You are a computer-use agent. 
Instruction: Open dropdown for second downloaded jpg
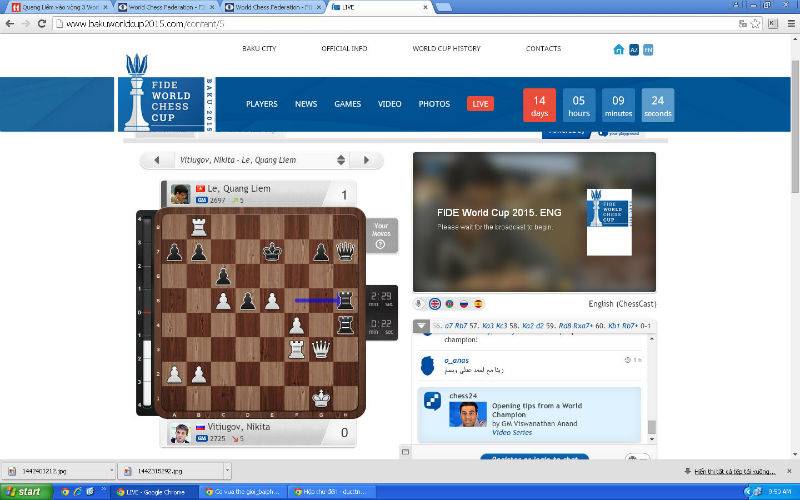pos(227,471)
